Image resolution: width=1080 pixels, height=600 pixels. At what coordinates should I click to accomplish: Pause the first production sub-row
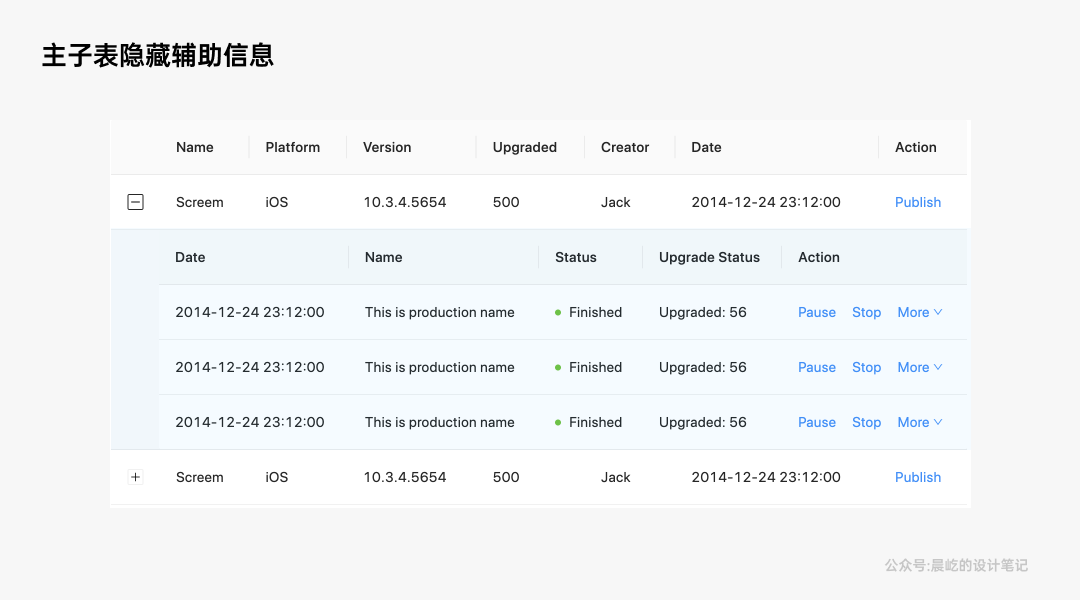click(816, 312)
